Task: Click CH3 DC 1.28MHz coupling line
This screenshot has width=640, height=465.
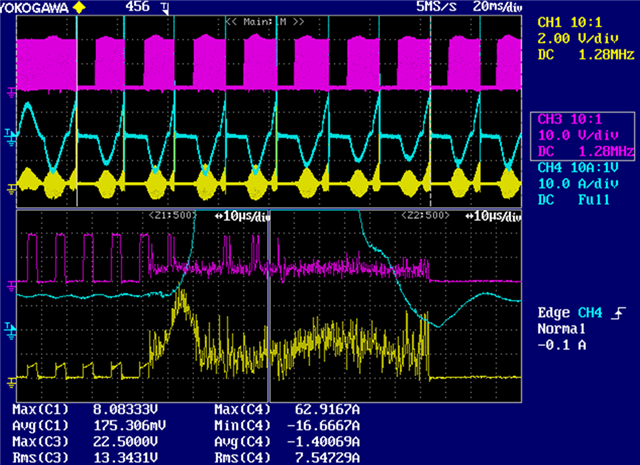Action: (x=586, y=151)
